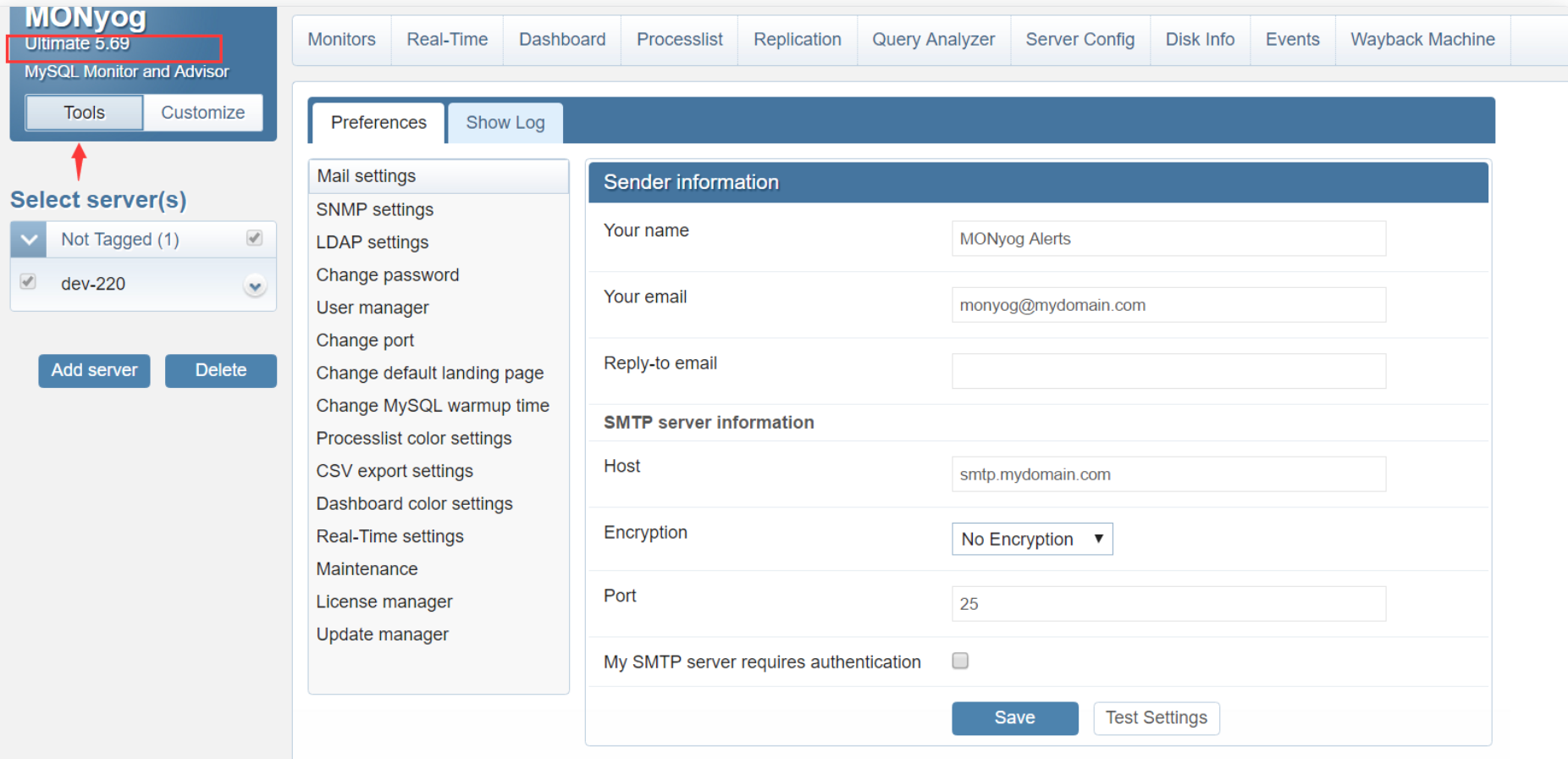Collapse the Not Tagged server group chevron
The width and height of the screenshot is (1568, 759).
29,240
